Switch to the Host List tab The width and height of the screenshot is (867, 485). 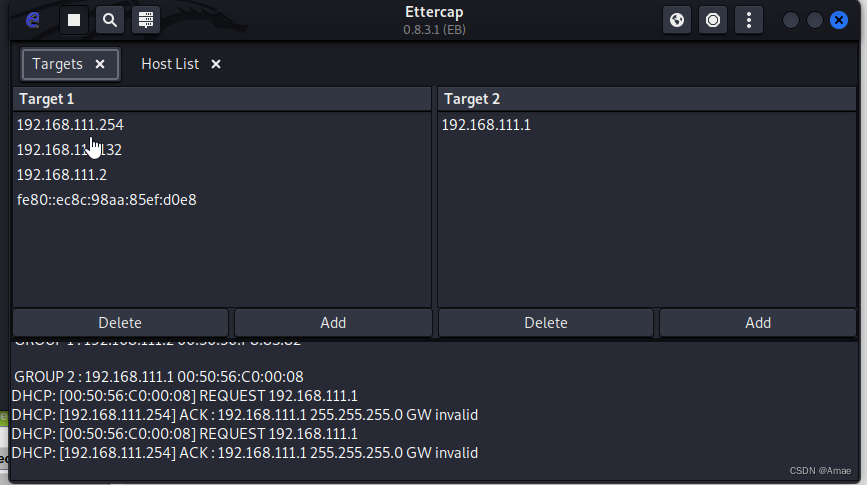(170, 64)
